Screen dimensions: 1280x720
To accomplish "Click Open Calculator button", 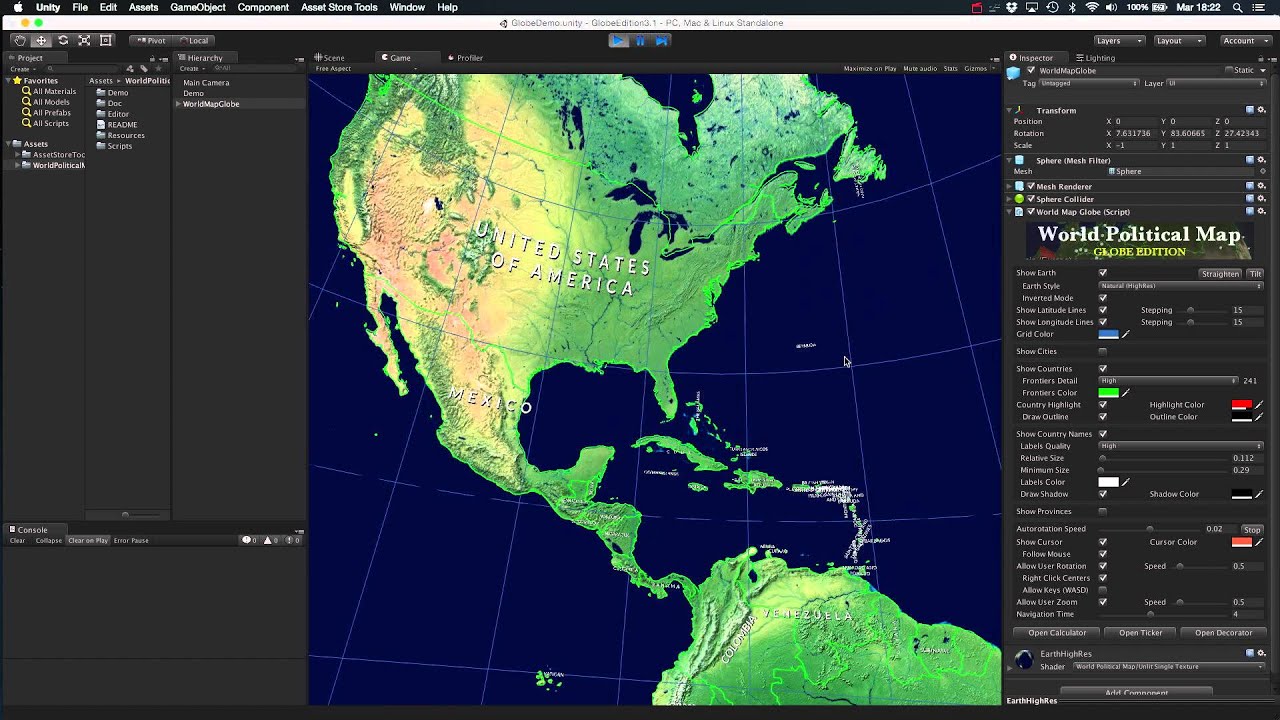I will pos(1057,633).
